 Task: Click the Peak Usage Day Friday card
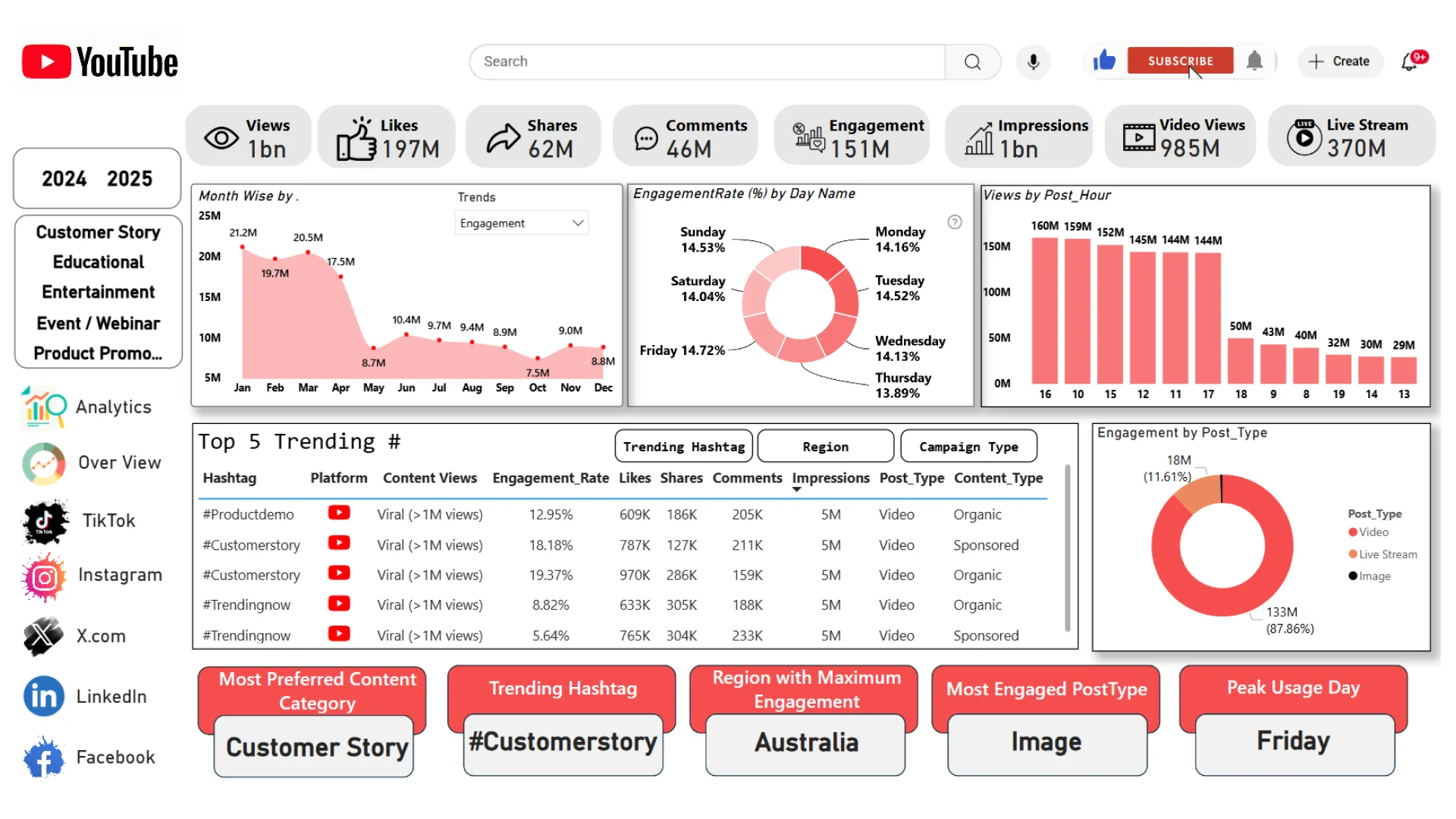[1294, 743]
